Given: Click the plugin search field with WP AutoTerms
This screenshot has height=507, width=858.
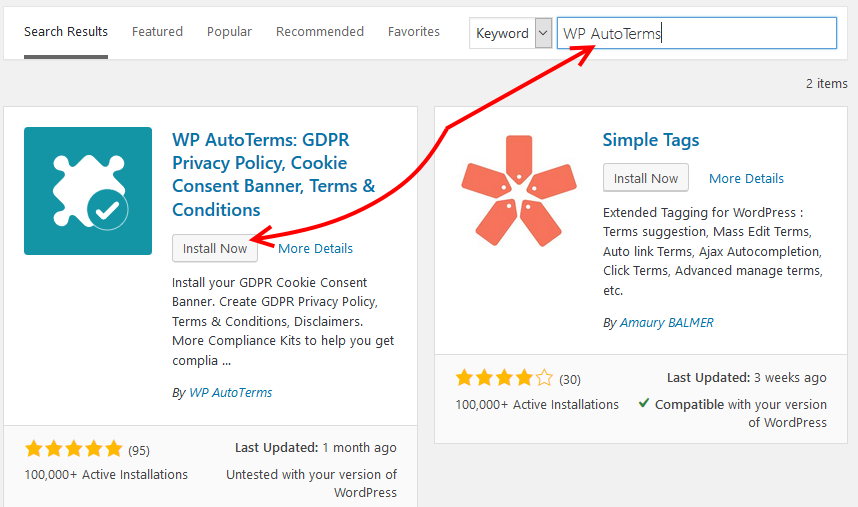Looking at the screenshot, I should click(x=697, y=33).
